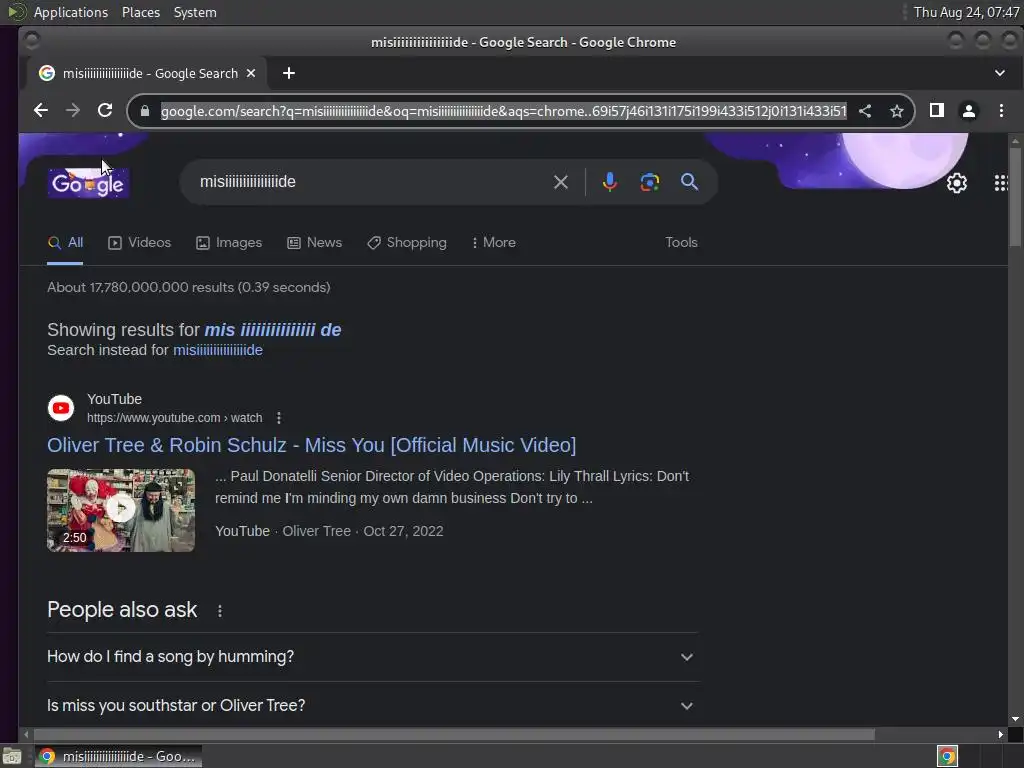Open the Chrome side panel
This screenshot has width=1024, height=768.
click(x=936, y=110)
